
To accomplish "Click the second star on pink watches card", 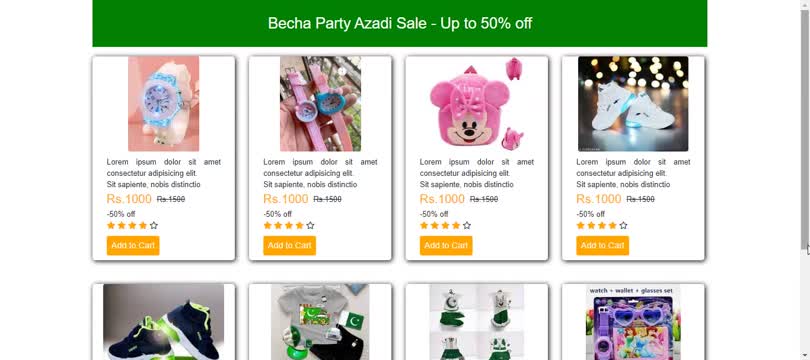I will [x=278, y=226].
